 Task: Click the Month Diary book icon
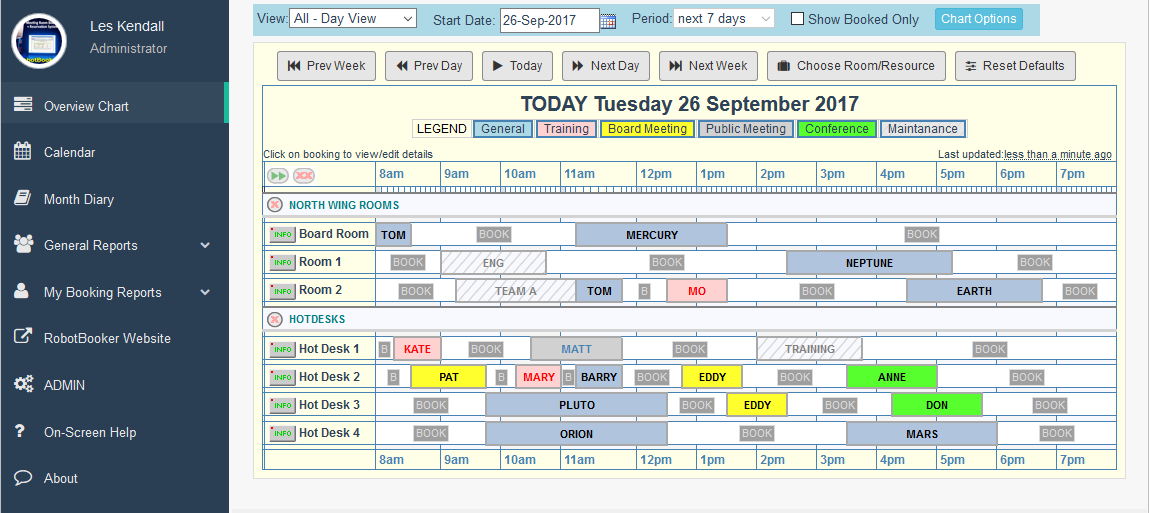pyautogui.click(x=23, y=199)
